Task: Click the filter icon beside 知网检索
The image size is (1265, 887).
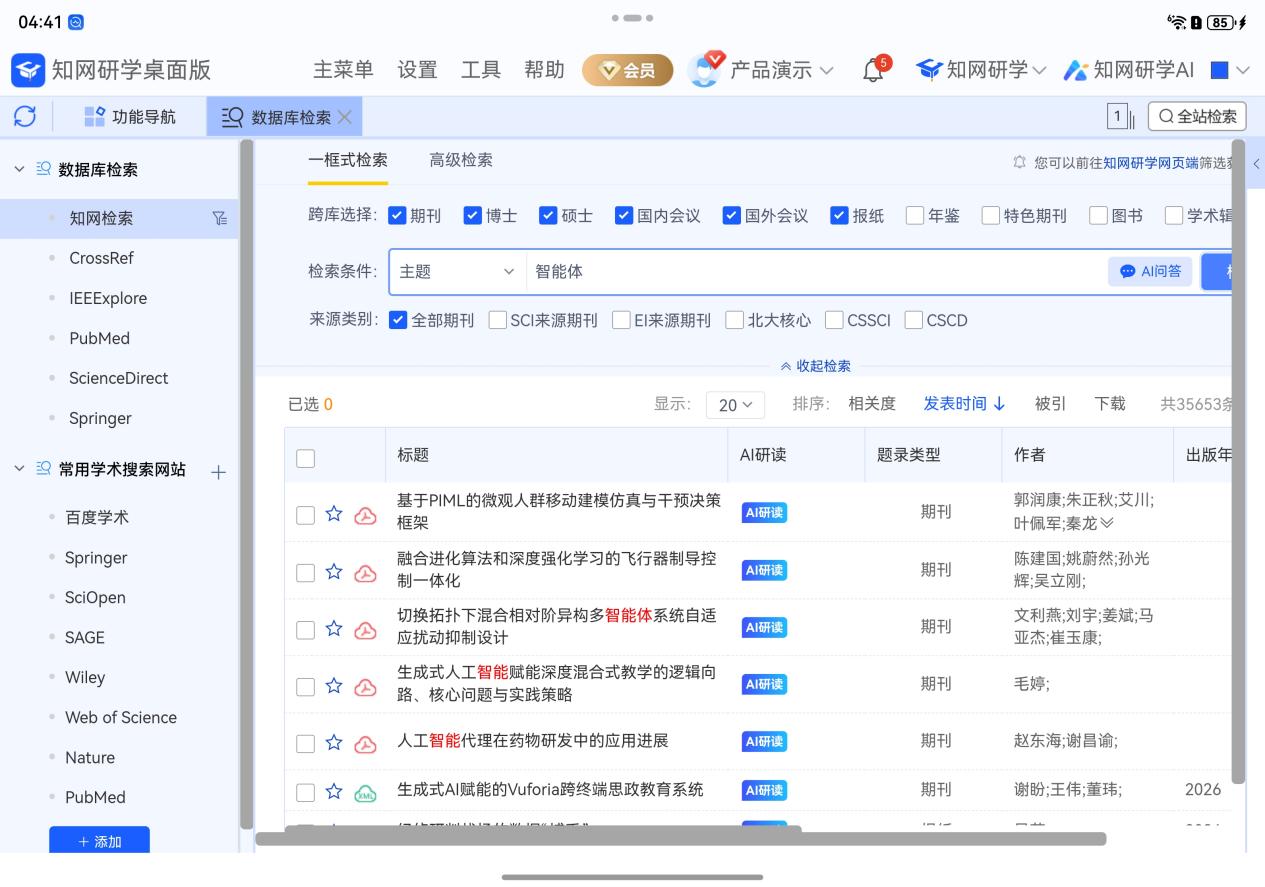Action: [220, 218]
